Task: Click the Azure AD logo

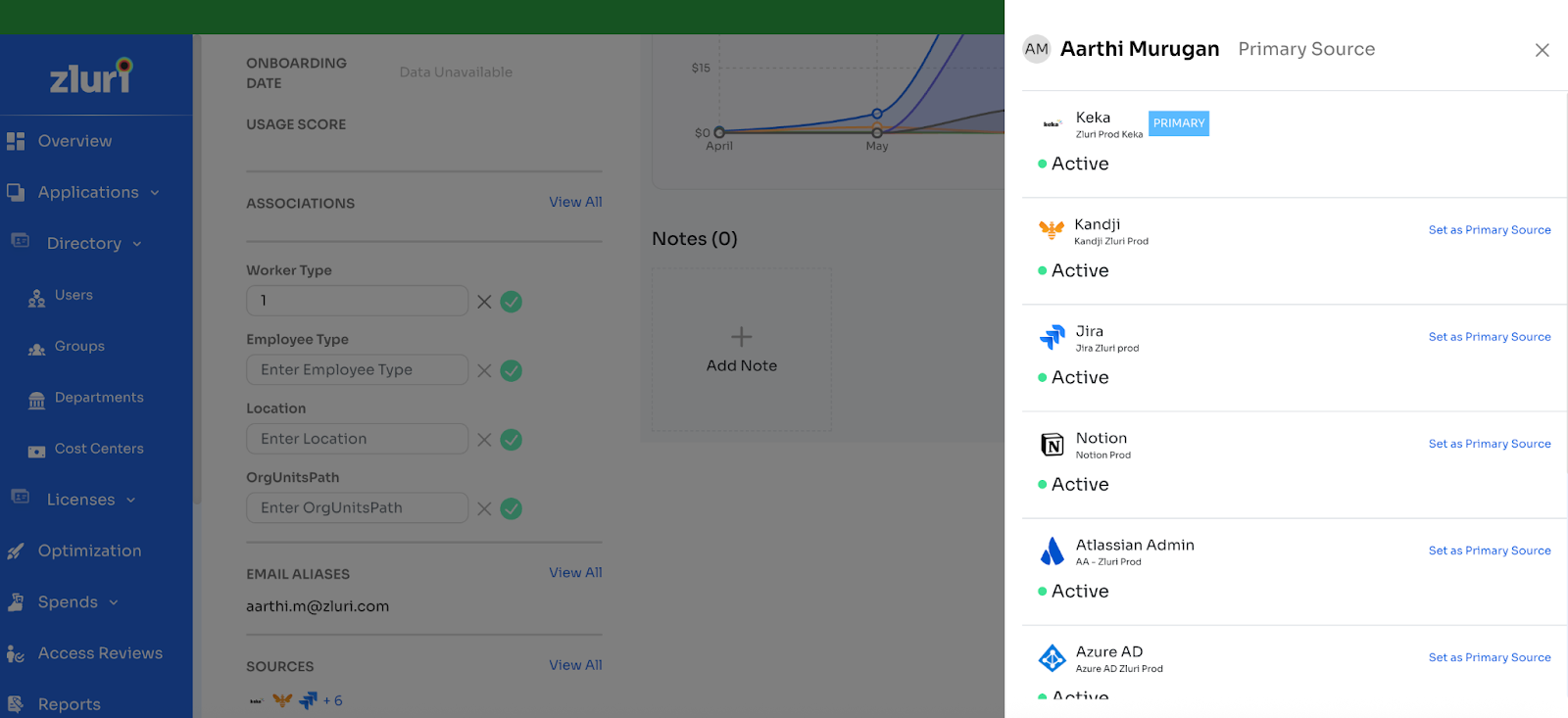Action: (x=1053, y=658)
